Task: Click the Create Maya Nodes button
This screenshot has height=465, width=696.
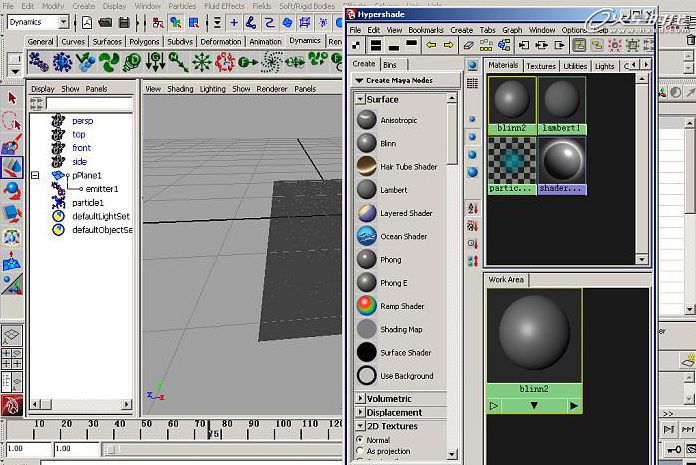Action: point(406,80)
